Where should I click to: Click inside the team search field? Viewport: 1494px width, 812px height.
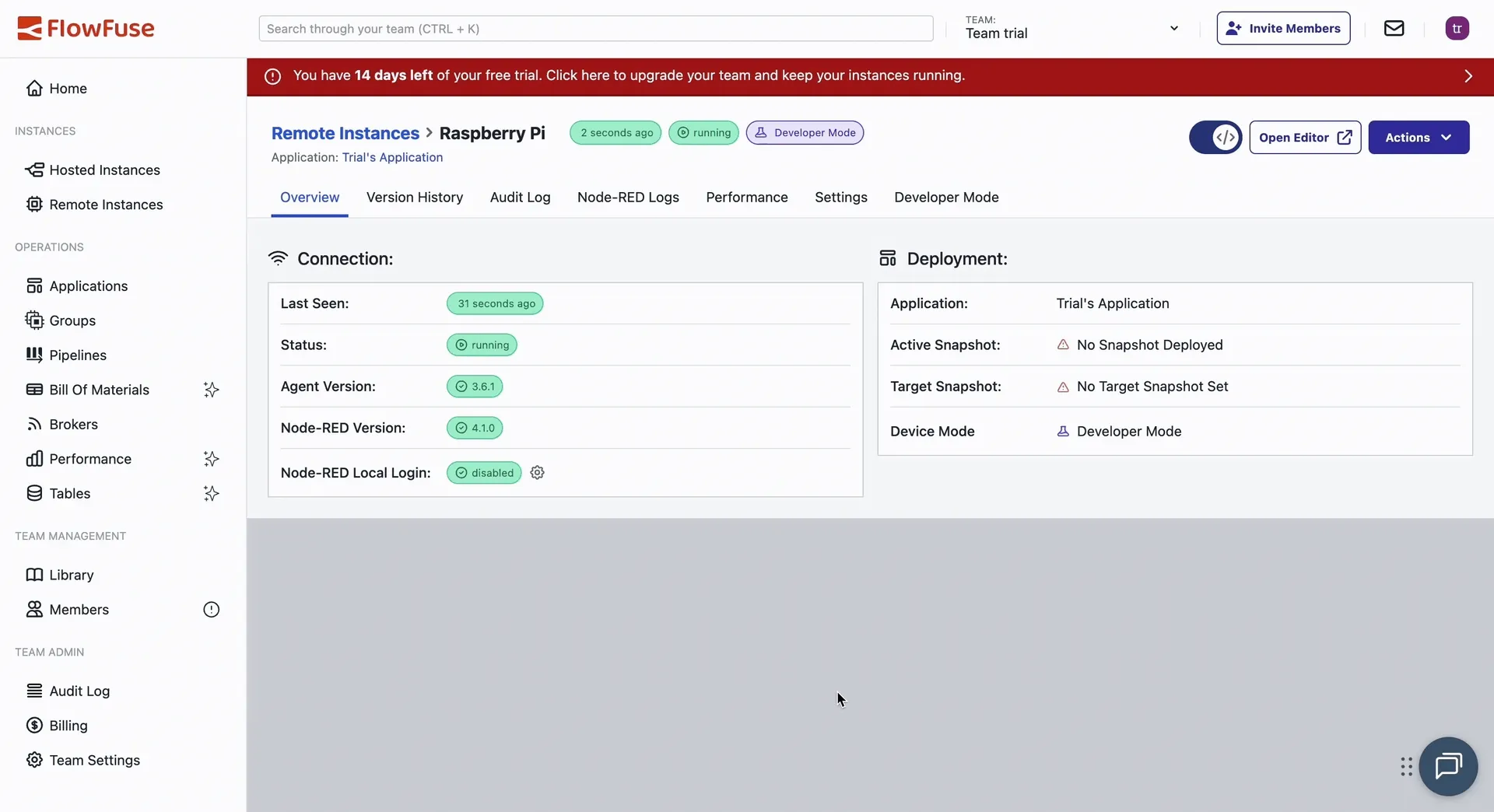(x=596, y=28)
